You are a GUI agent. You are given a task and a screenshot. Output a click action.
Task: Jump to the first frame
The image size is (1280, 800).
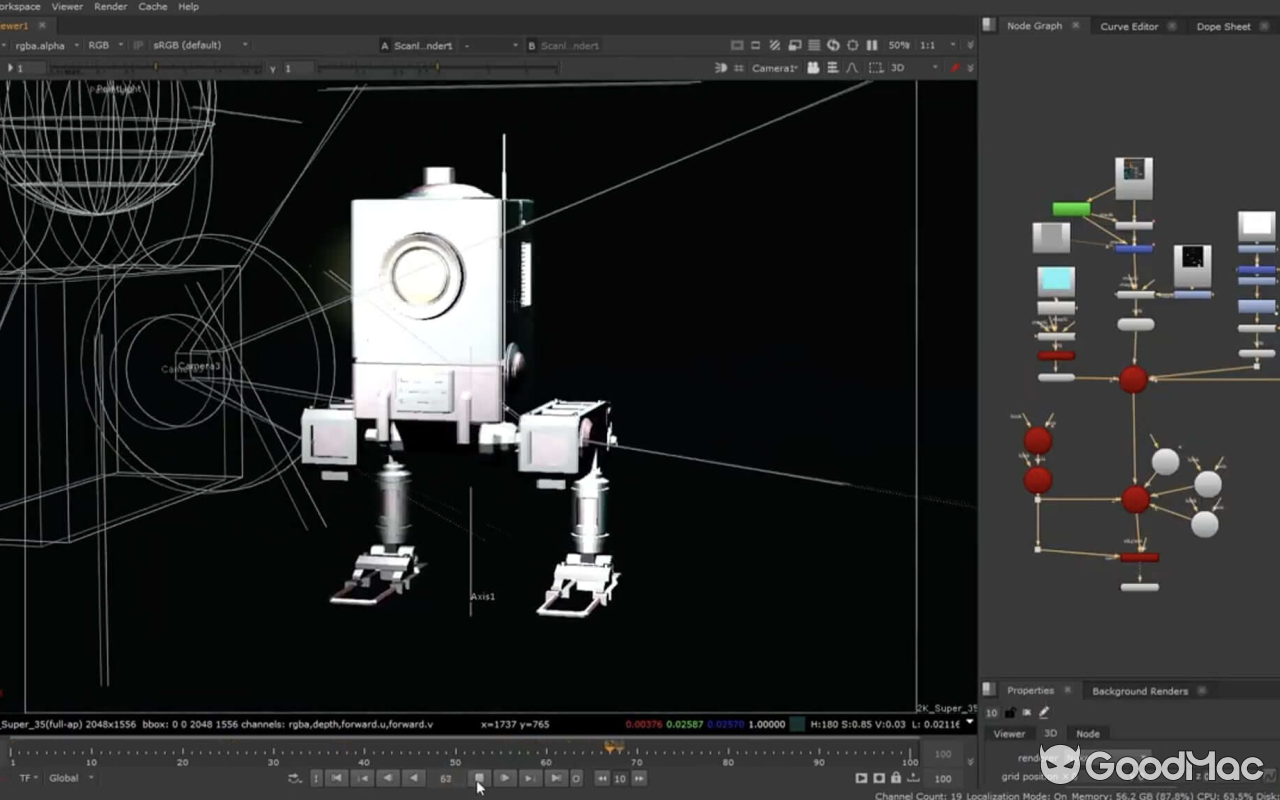pos(337,778)
